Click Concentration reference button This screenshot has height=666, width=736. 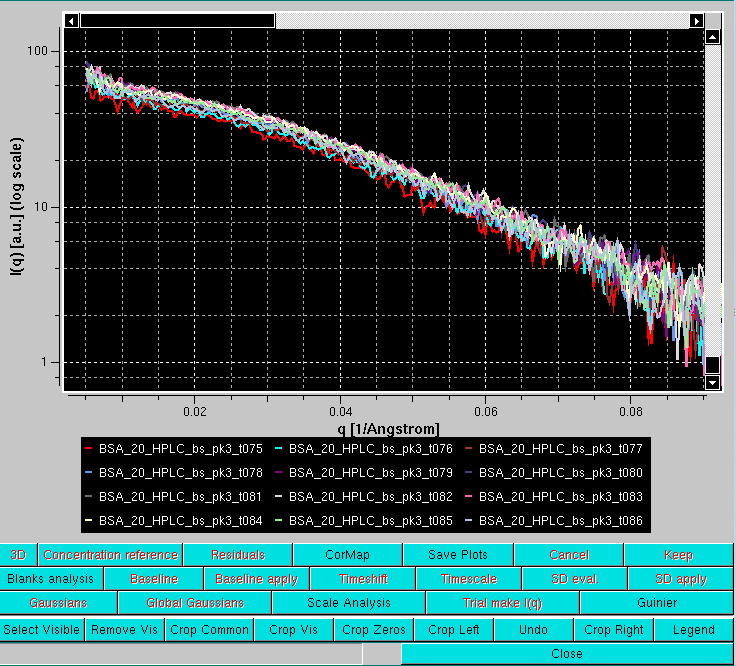(110, 555)
